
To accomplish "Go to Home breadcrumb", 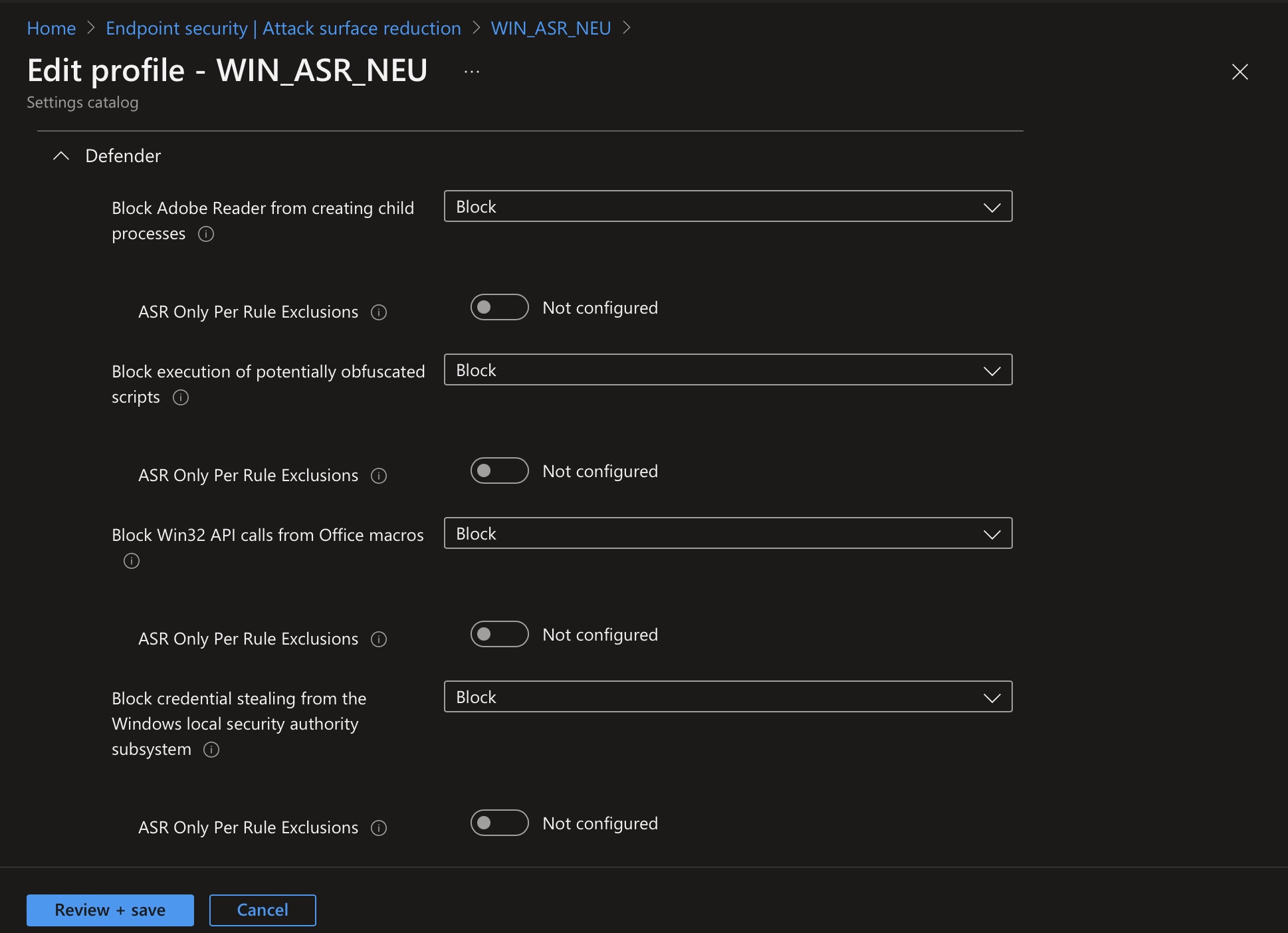I will [51, 29].
